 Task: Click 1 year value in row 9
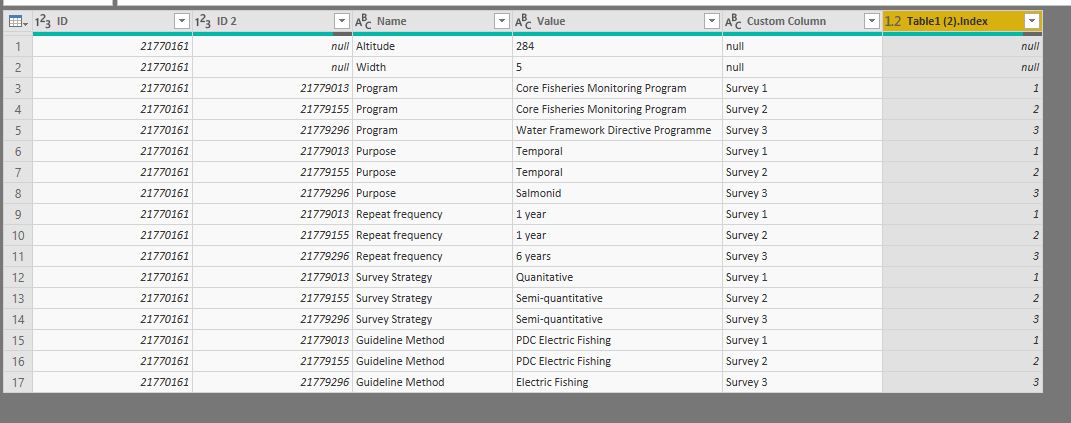617,215
